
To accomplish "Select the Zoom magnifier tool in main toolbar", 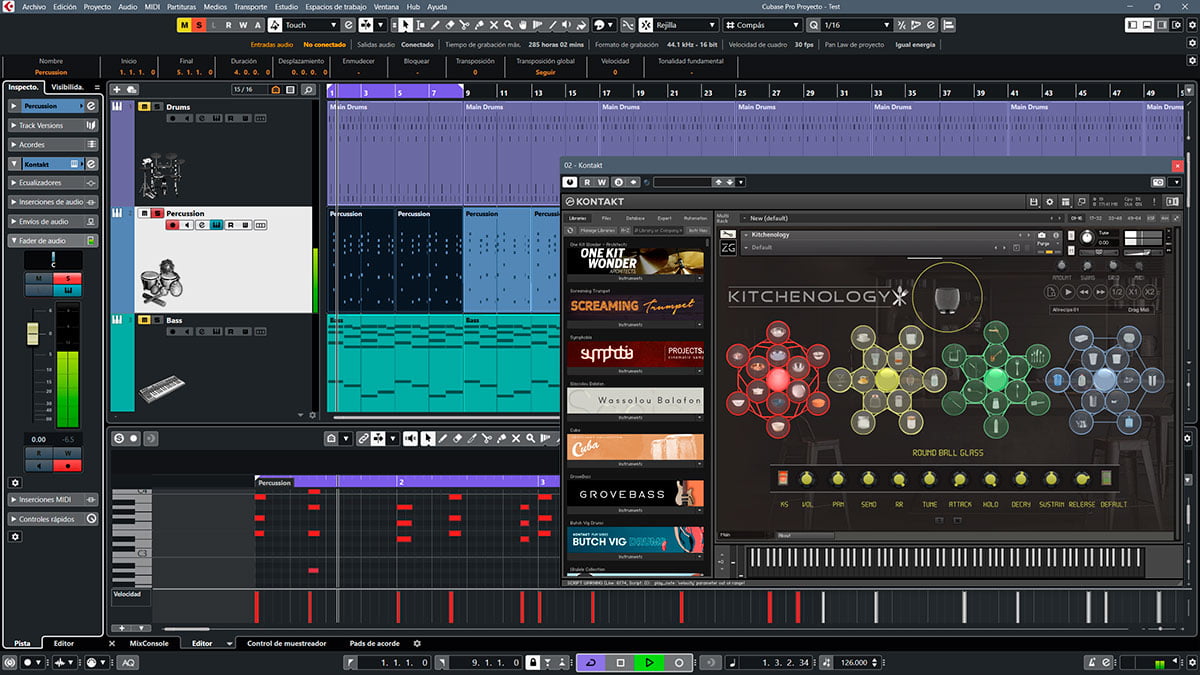I will point(510,25).
